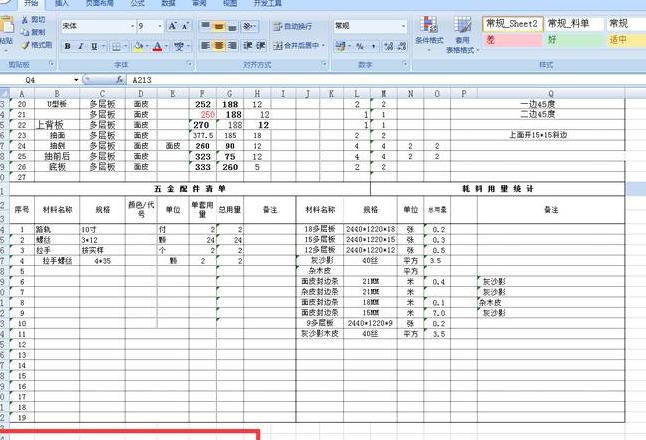Screen dimensions: 646x440
Task: Apply the green Good (好) cell style
Action: (x=574, y=40)
